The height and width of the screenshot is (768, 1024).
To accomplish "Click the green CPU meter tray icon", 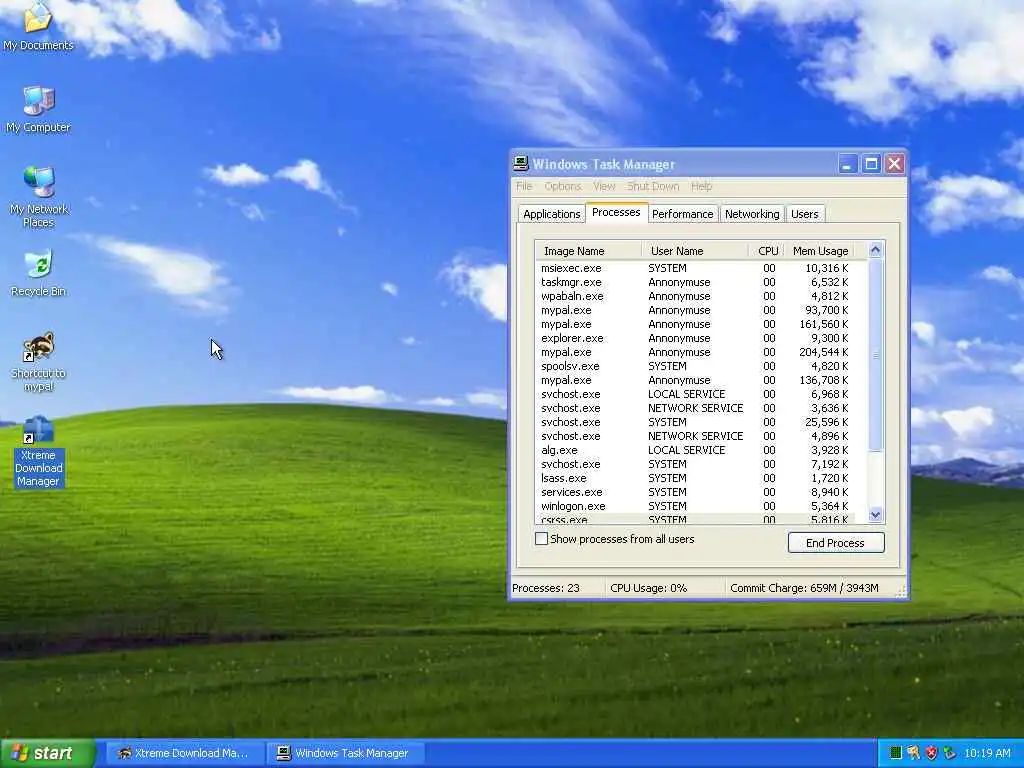I will 896,753.
